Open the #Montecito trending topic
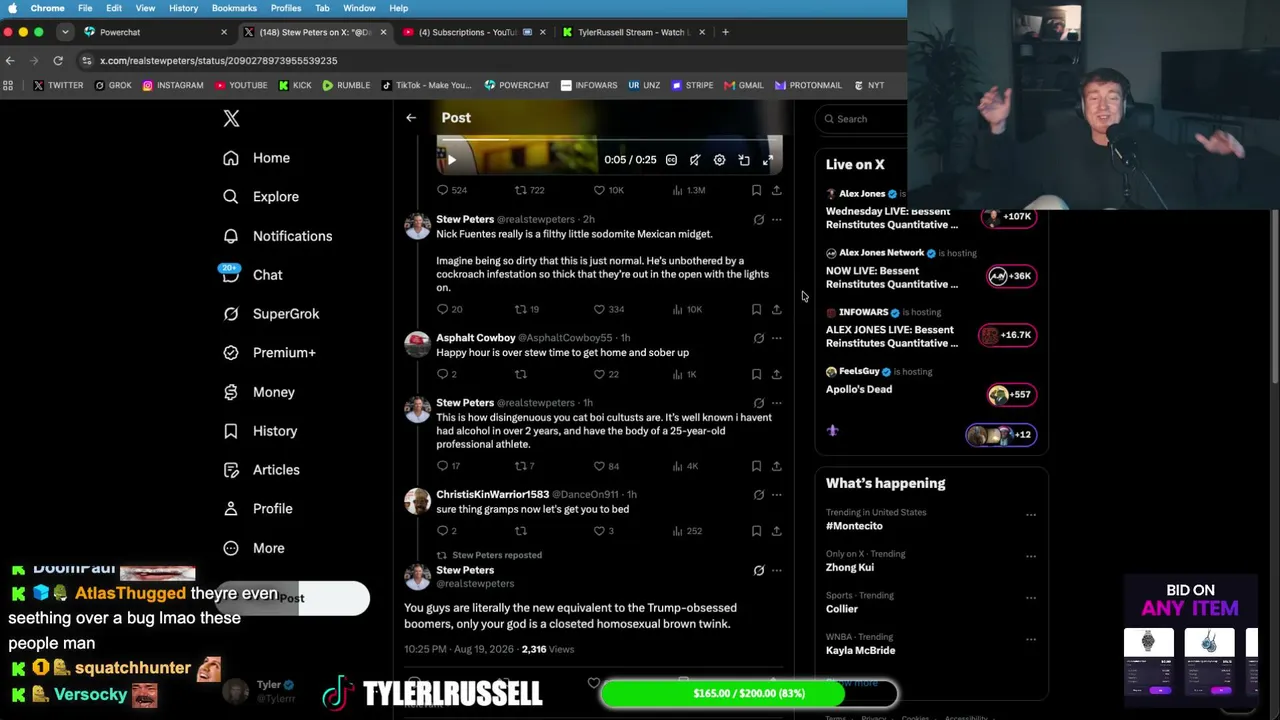 (x=854, y=526)
